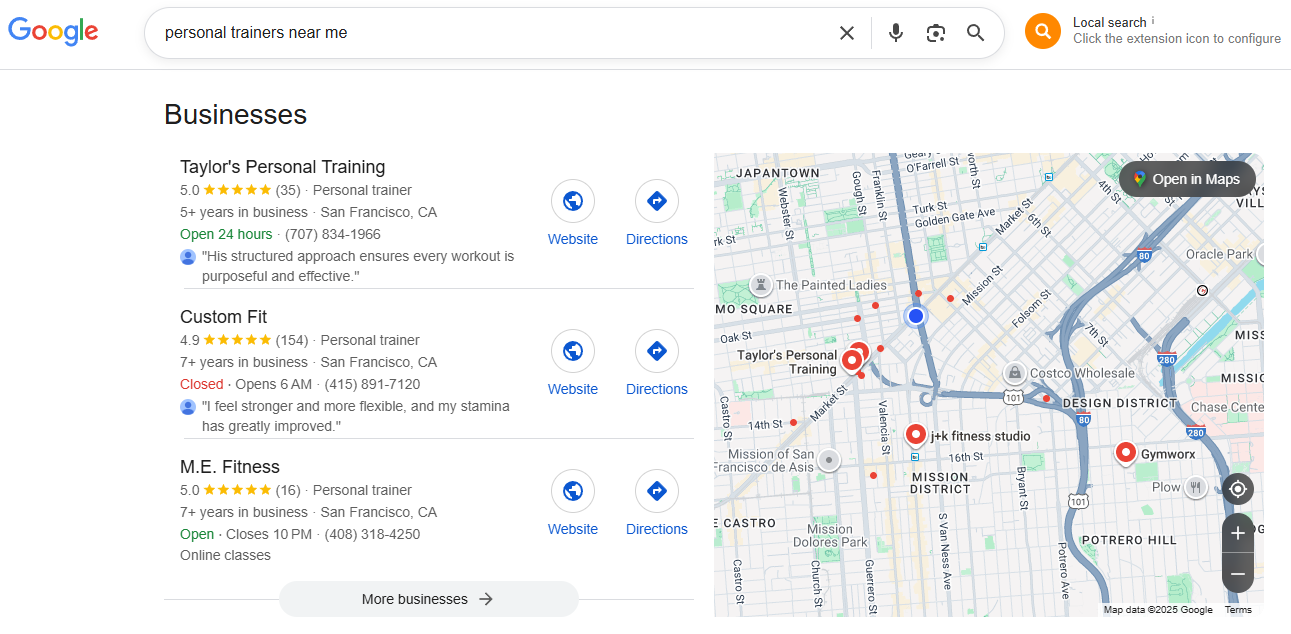Open M.E. Fitness website icon

pyautogui.click(x=573, y=491)
